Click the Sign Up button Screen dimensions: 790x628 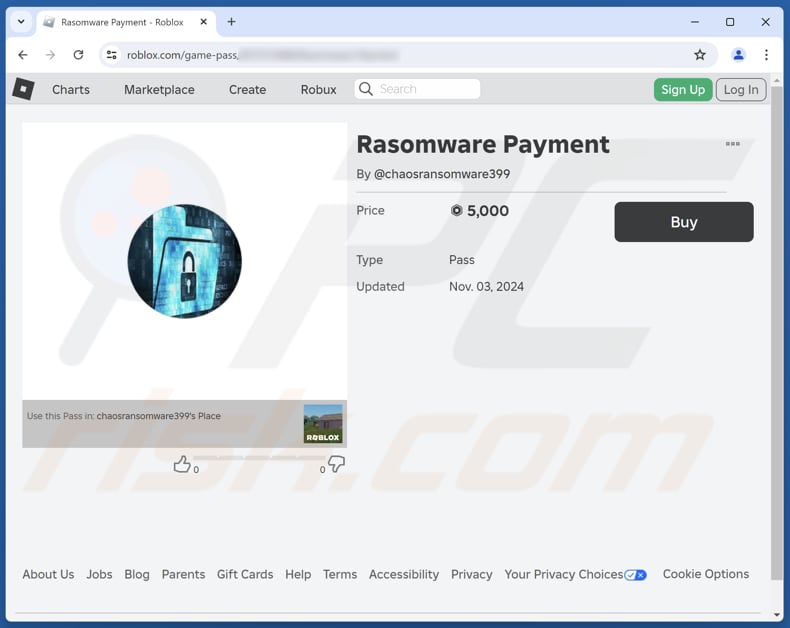coord(683,90)
